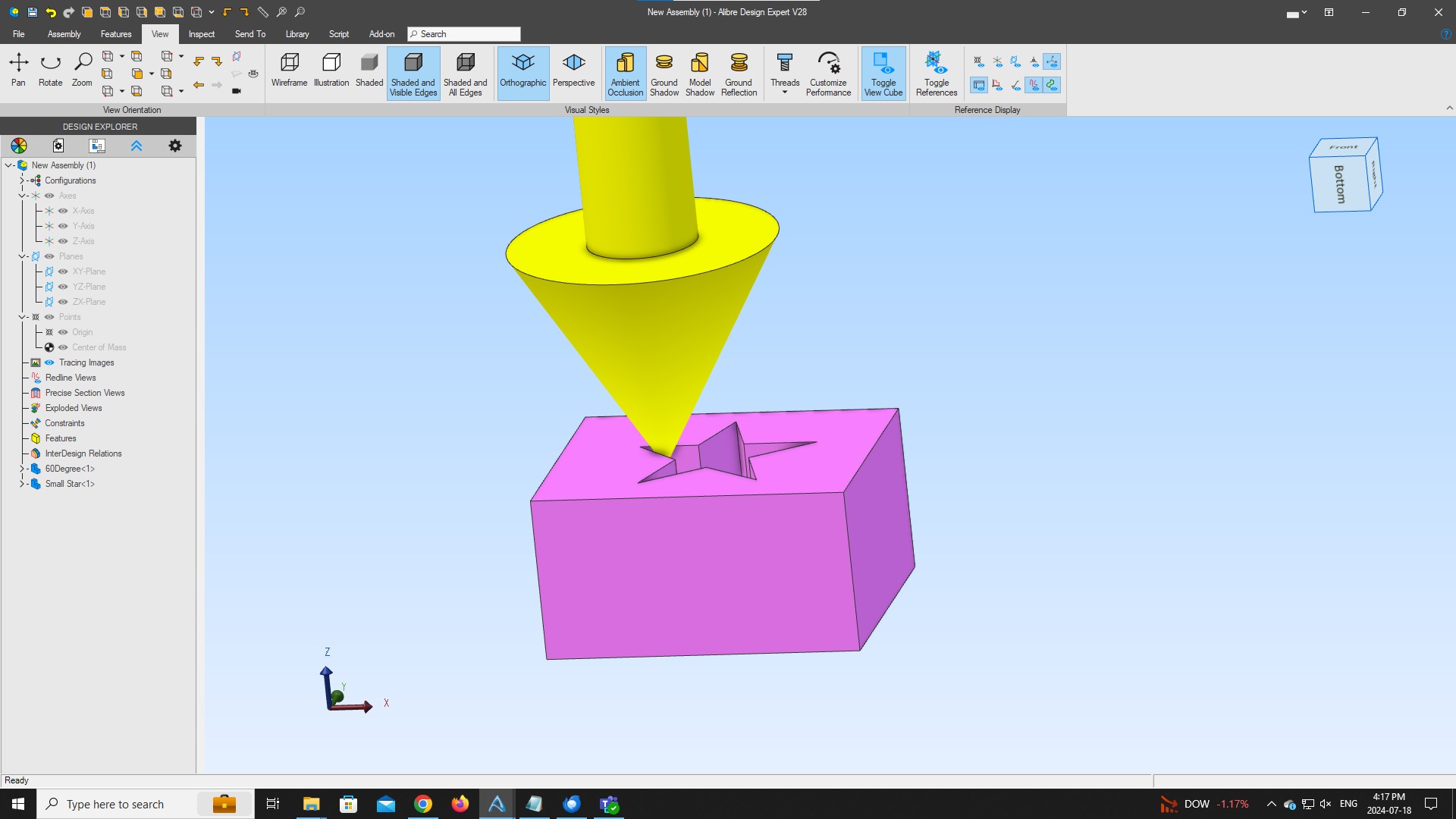The height and width of the screenshot is (819, 1456).
Task: Collapse the Planes tree node
Action: coord(21,256)
